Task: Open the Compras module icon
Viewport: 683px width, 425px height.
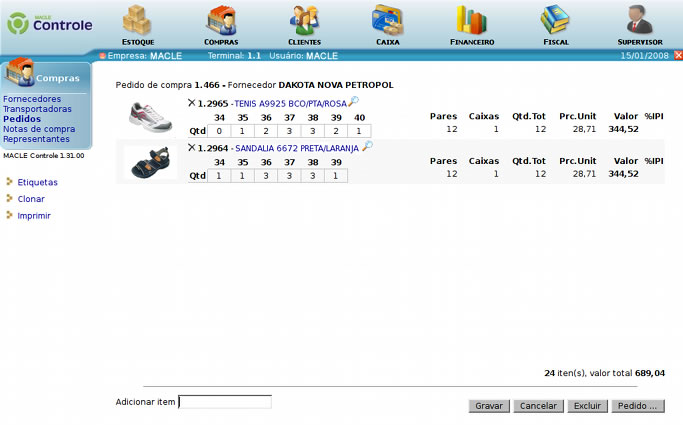Action: [x=221, y=25]
